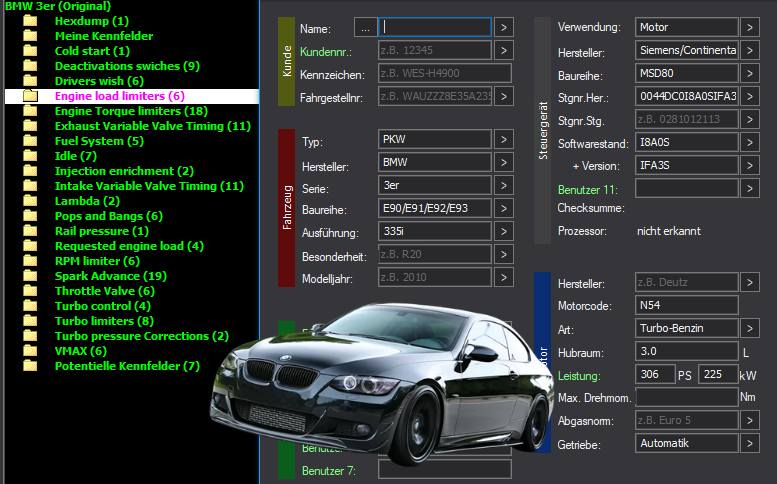Click the ellipsis button next to Name
Screen dimensions: 777x484
tap(365, 27)
